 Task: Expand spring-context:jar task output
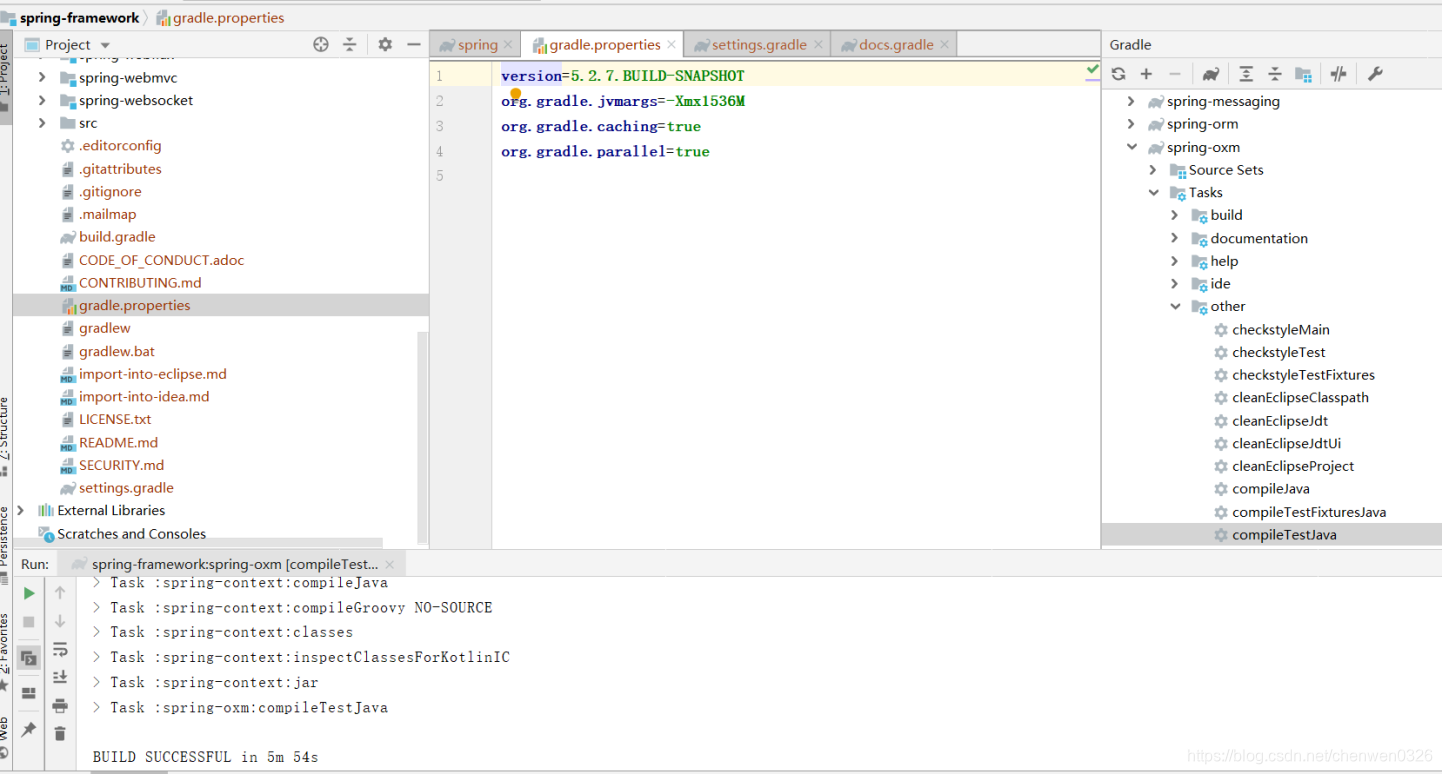tap(96, 682)
